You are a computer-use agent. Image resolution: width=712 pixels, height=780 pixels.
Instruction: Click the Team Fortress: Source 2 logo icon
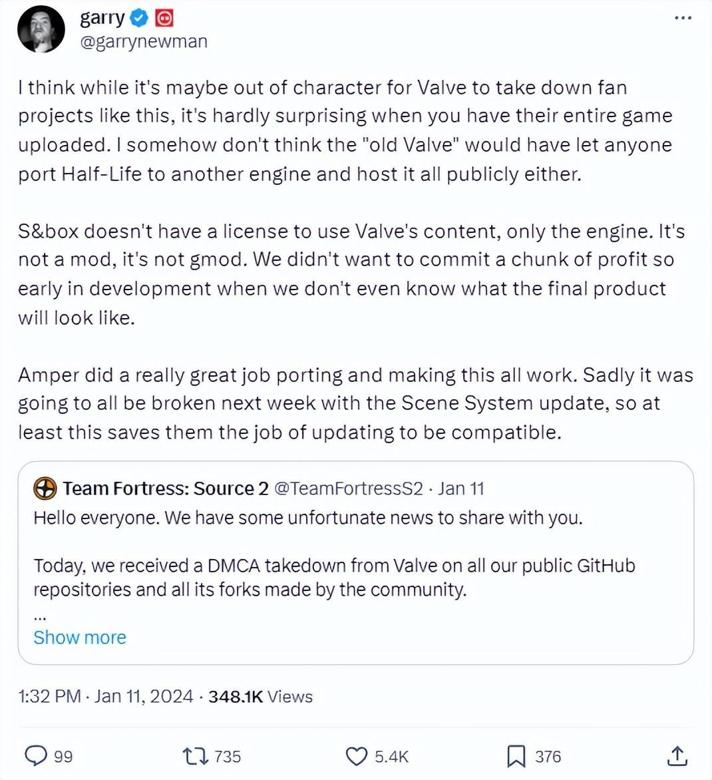[45, 488]
